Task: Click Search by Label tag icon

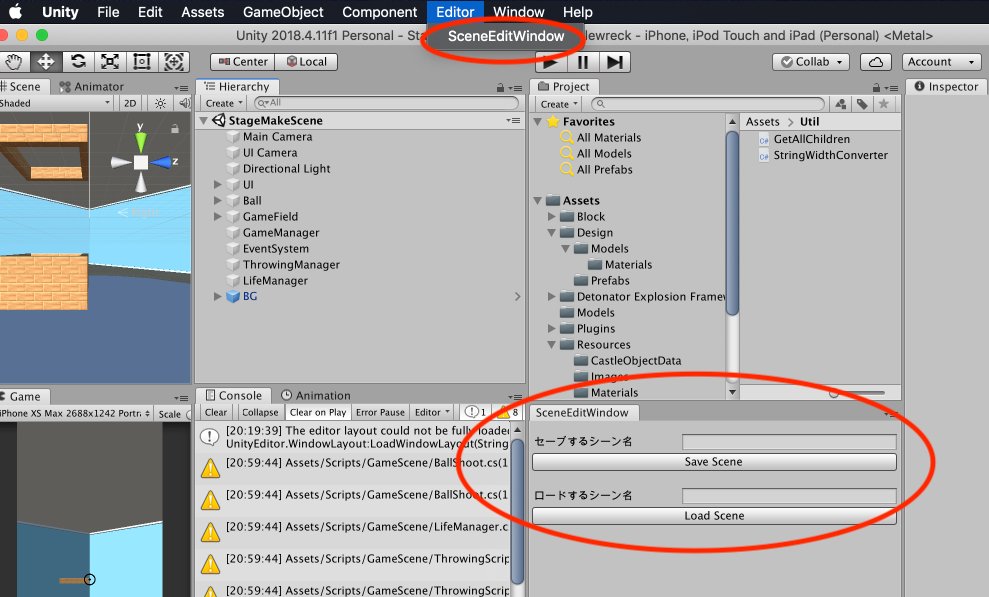Action: 862,104
